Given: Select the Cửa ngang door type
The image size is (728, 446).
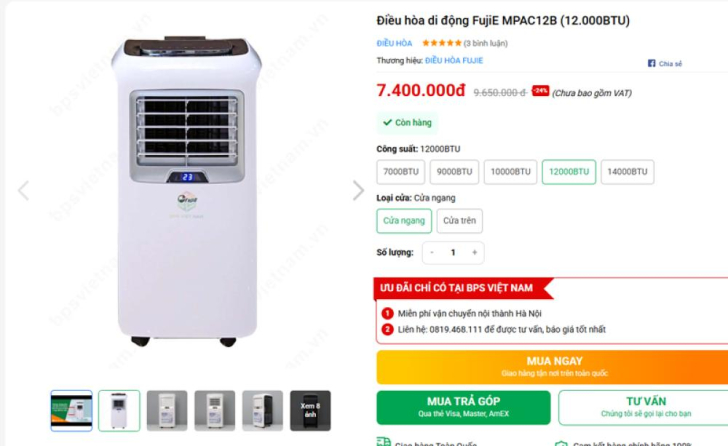Looking at the screenshot, I should coord(404,221).
